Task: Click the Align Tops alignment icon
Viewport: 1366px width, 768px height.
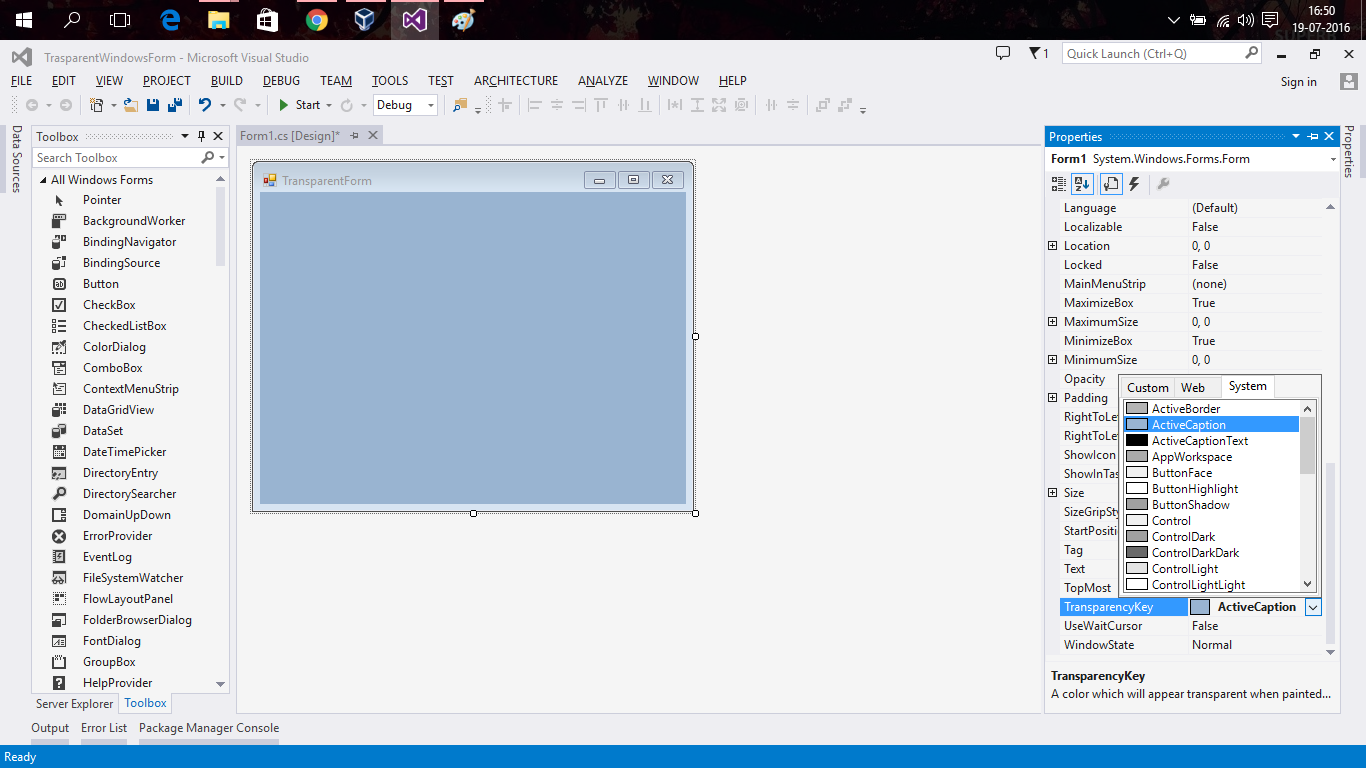Action: pos(600,105)
